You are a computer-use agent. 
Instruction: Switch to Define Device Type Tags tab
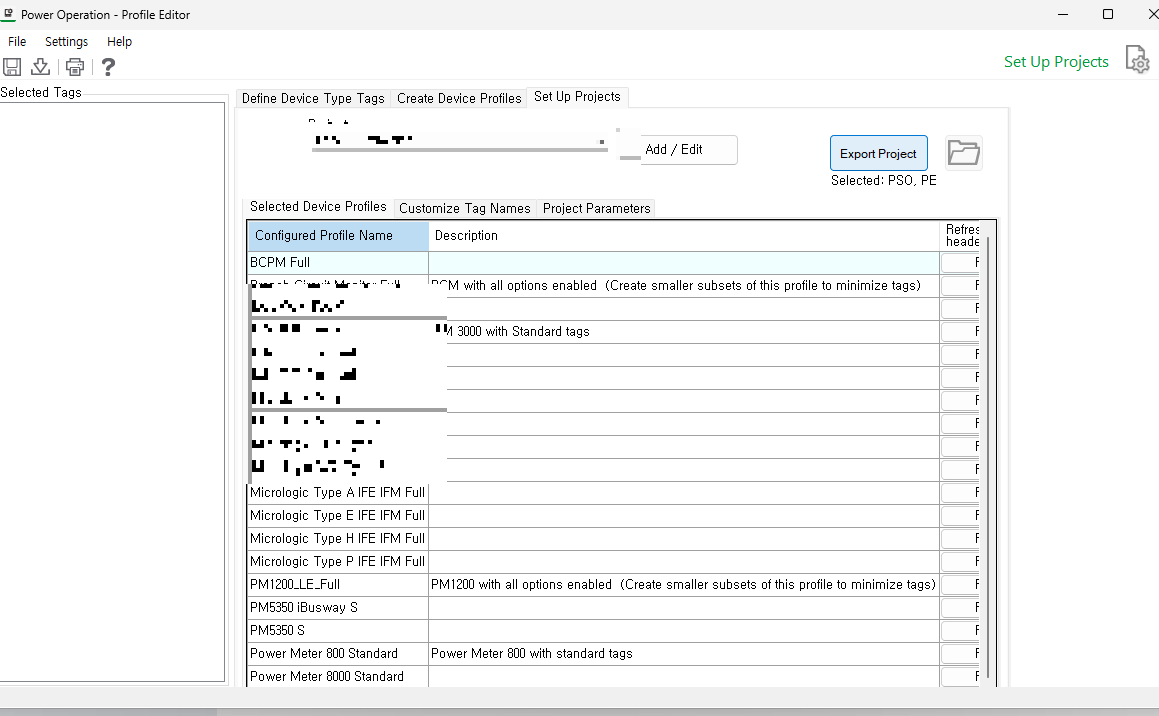[x=313, y=98]
